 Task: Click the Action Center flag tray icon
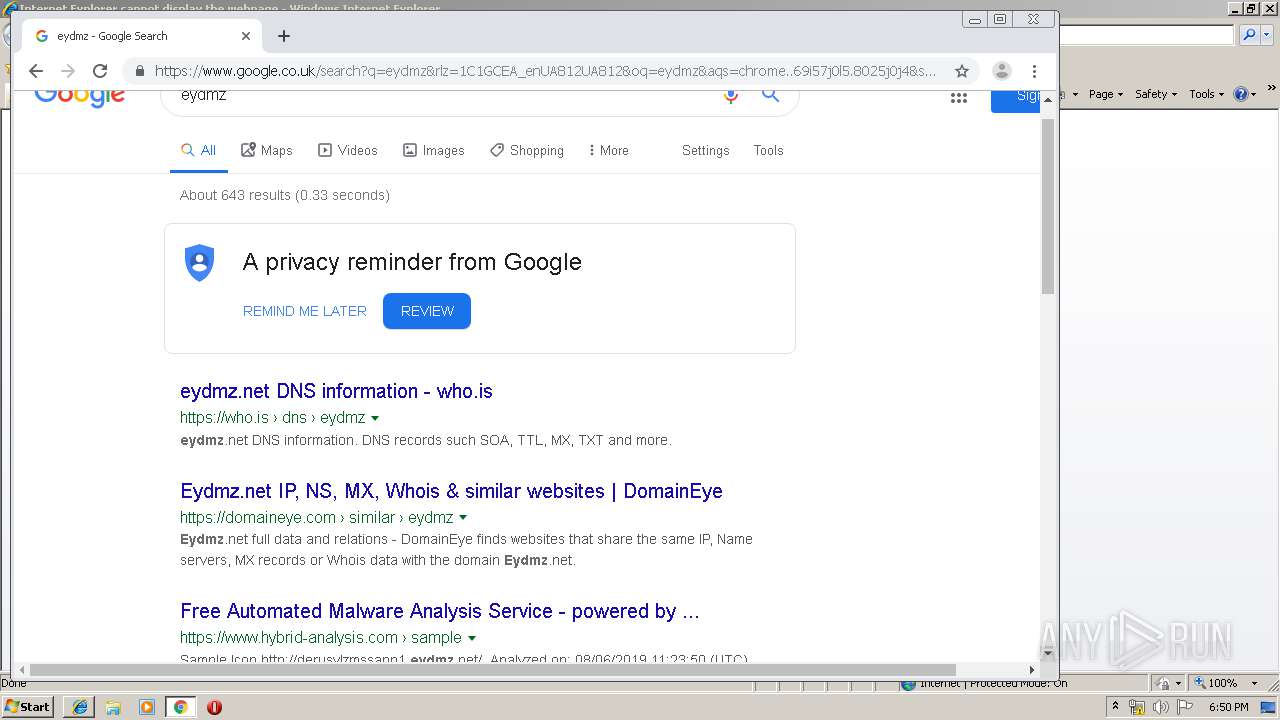tap(1183, 707)
